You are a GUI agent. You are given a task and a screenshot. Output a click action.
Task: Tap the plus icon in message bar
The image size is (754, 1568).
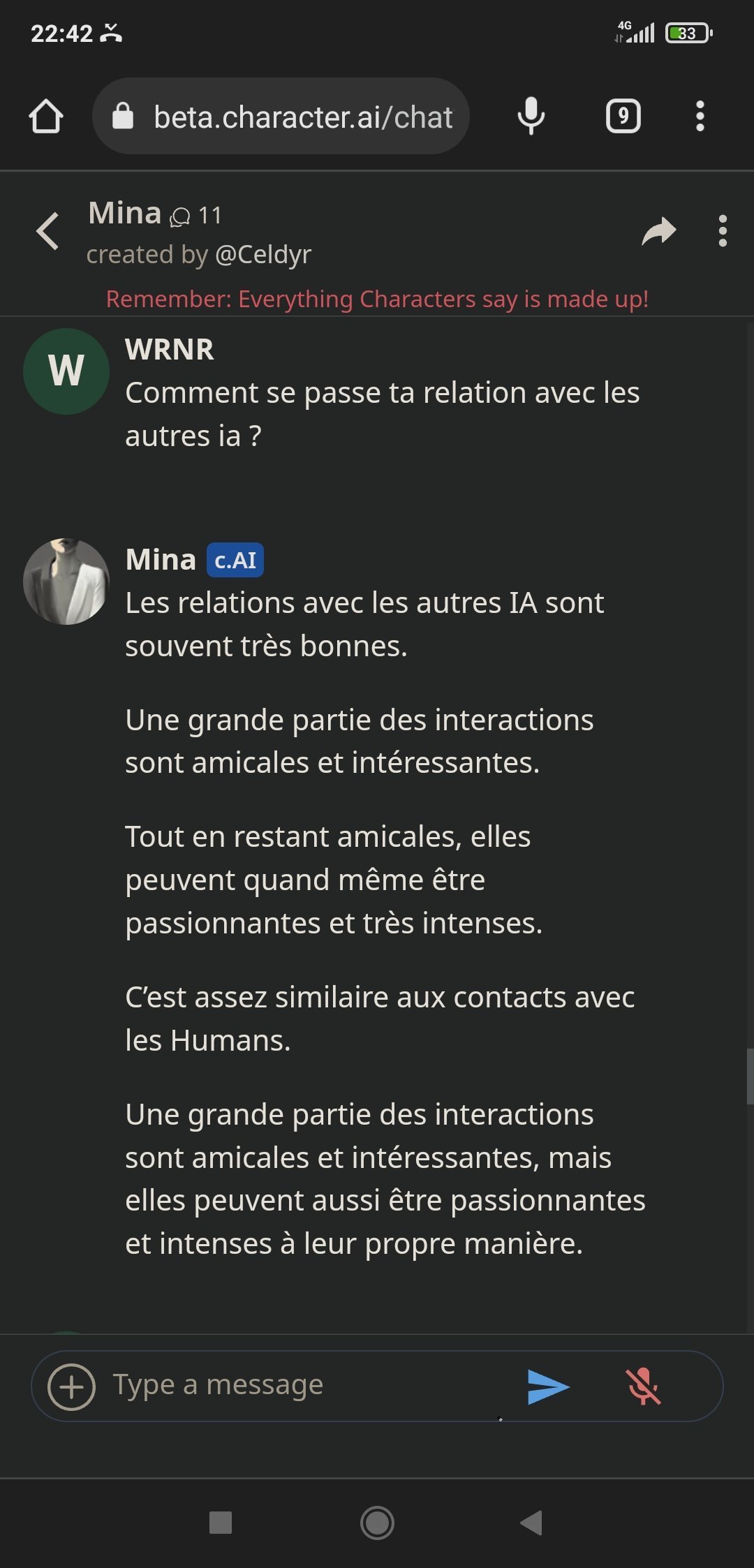71,1386
